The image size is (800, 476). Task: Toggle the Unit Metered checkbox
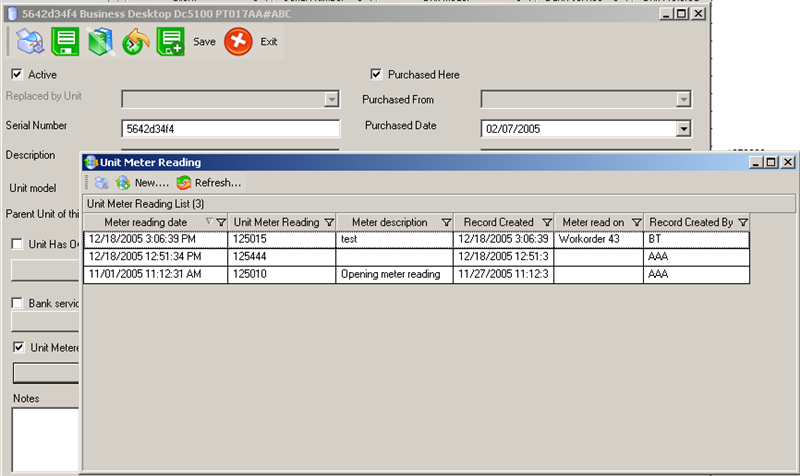tap(19, 348)
